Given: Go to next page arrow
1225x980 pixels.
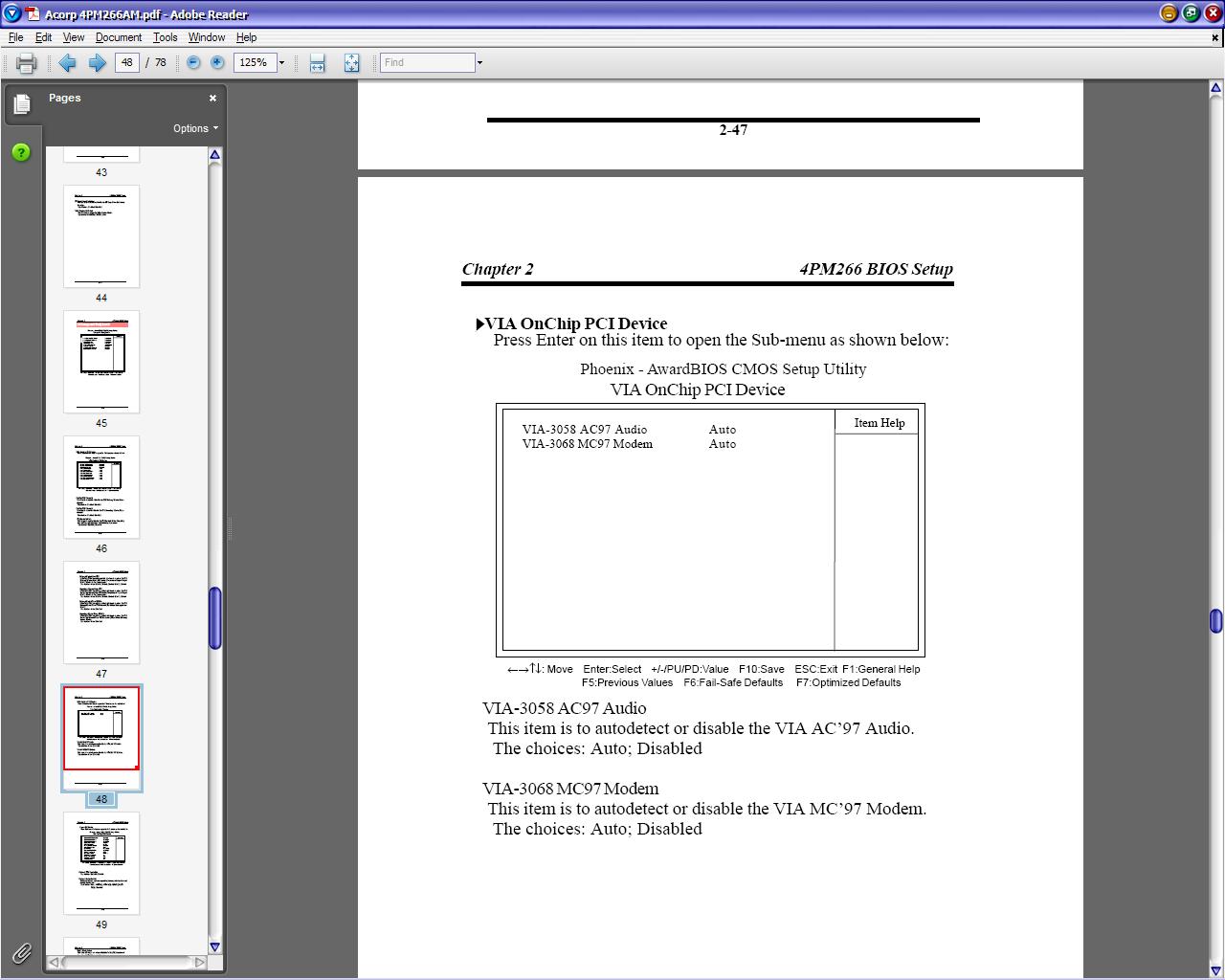Looking at the screenshot, I should pyautogui.click(x=98, y=63).
